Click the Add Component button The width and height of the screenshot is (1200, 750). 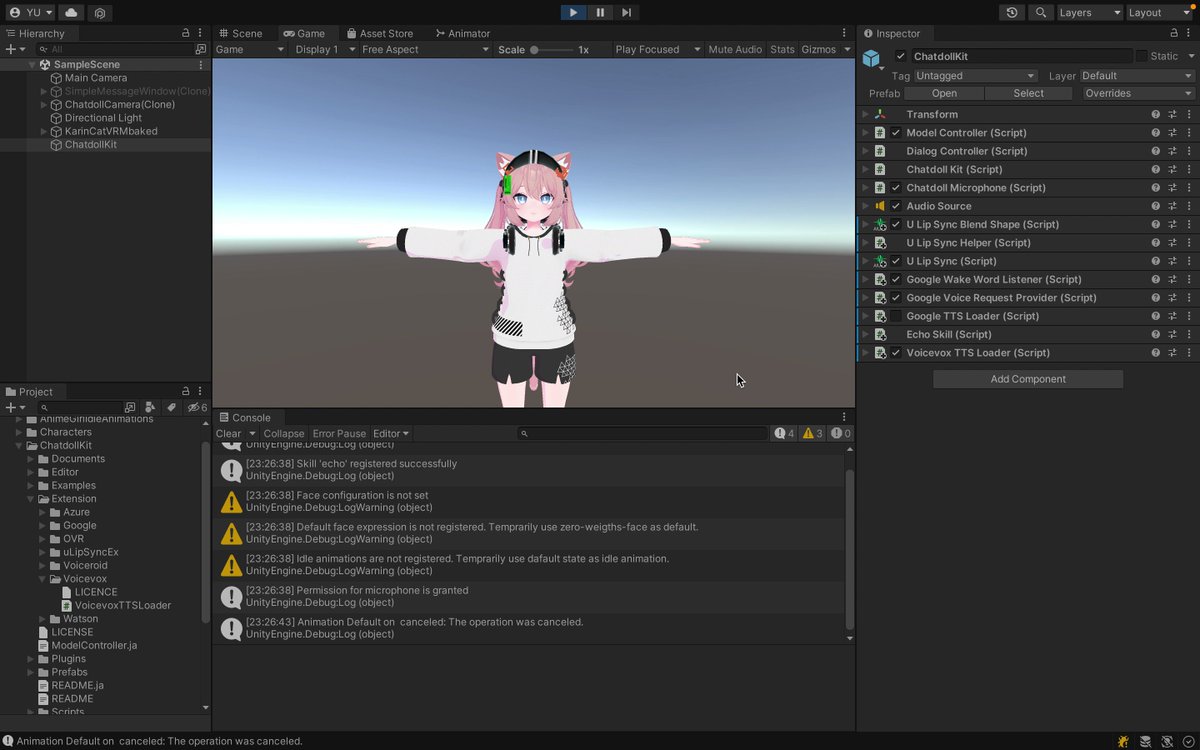coord(1028,379)
